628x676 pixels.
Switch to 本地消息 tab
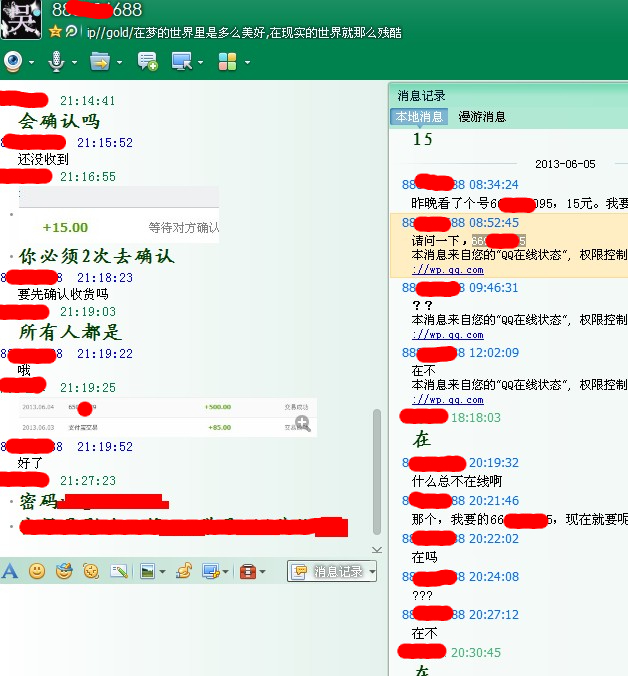click(x=418, y=117)
